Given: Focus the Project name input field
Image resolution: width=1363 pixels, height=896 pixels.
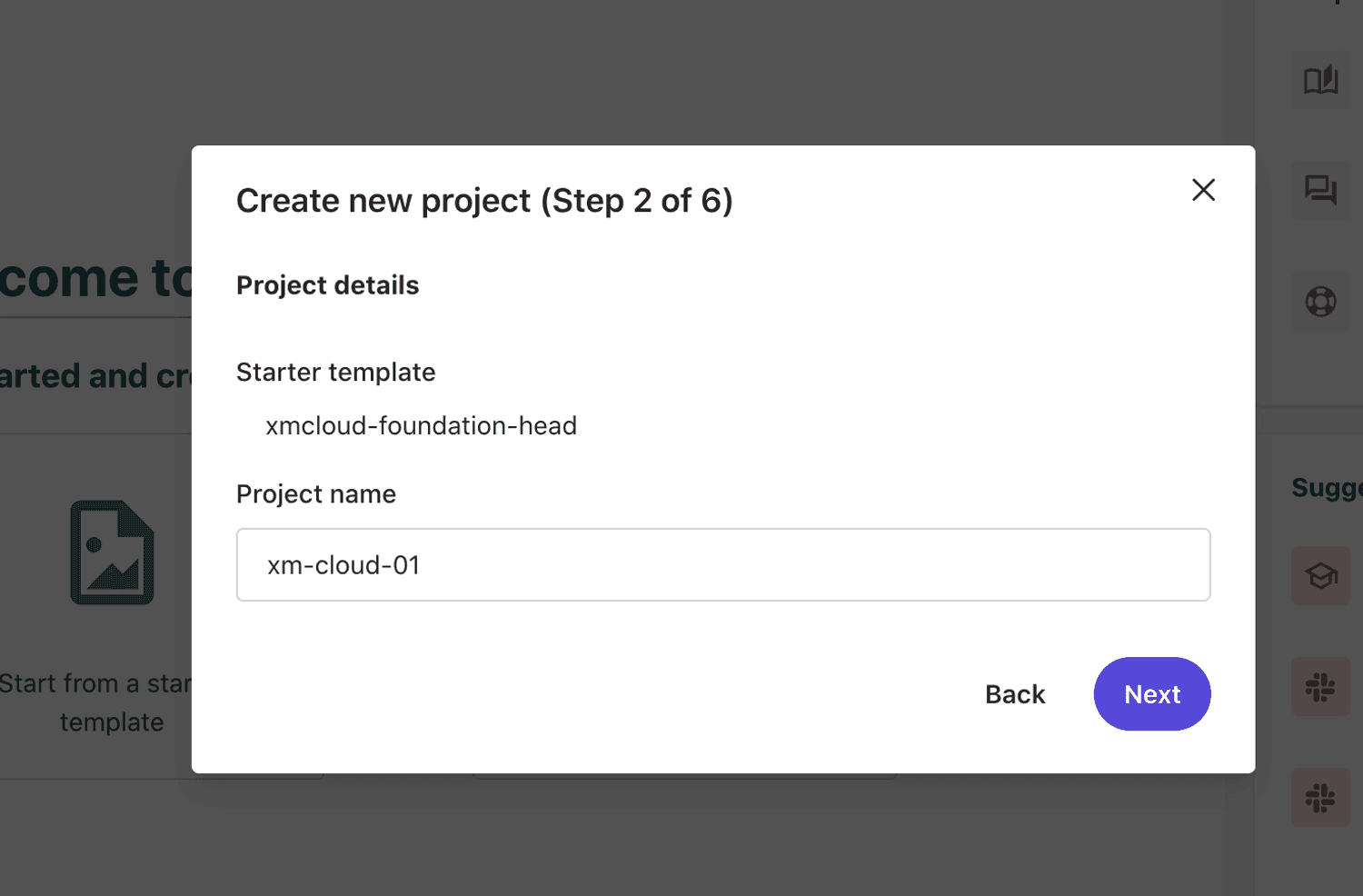Looking at the screenshot, I should (723, 564).
